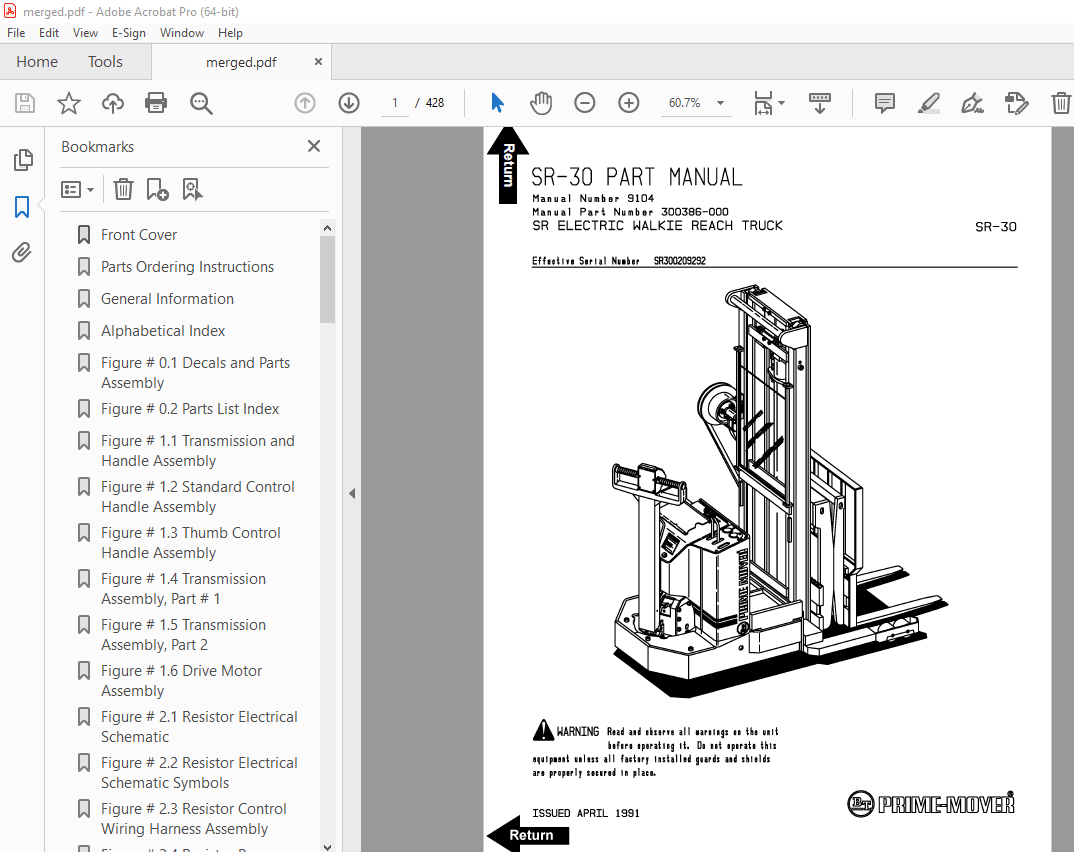The image size is (1074, 852).
Task: Add a new bookmark
Action: tap(156, 189)
